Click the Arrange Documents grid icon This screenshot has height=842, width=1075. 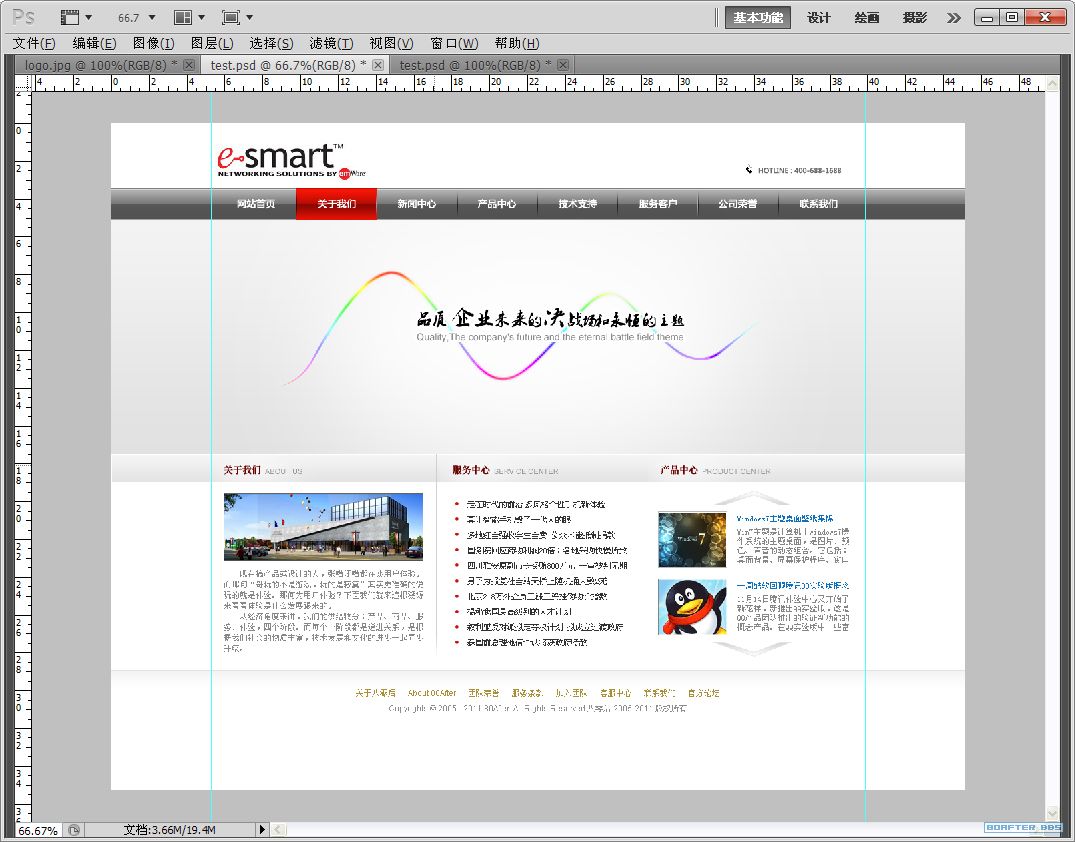[x=183, y=17]
